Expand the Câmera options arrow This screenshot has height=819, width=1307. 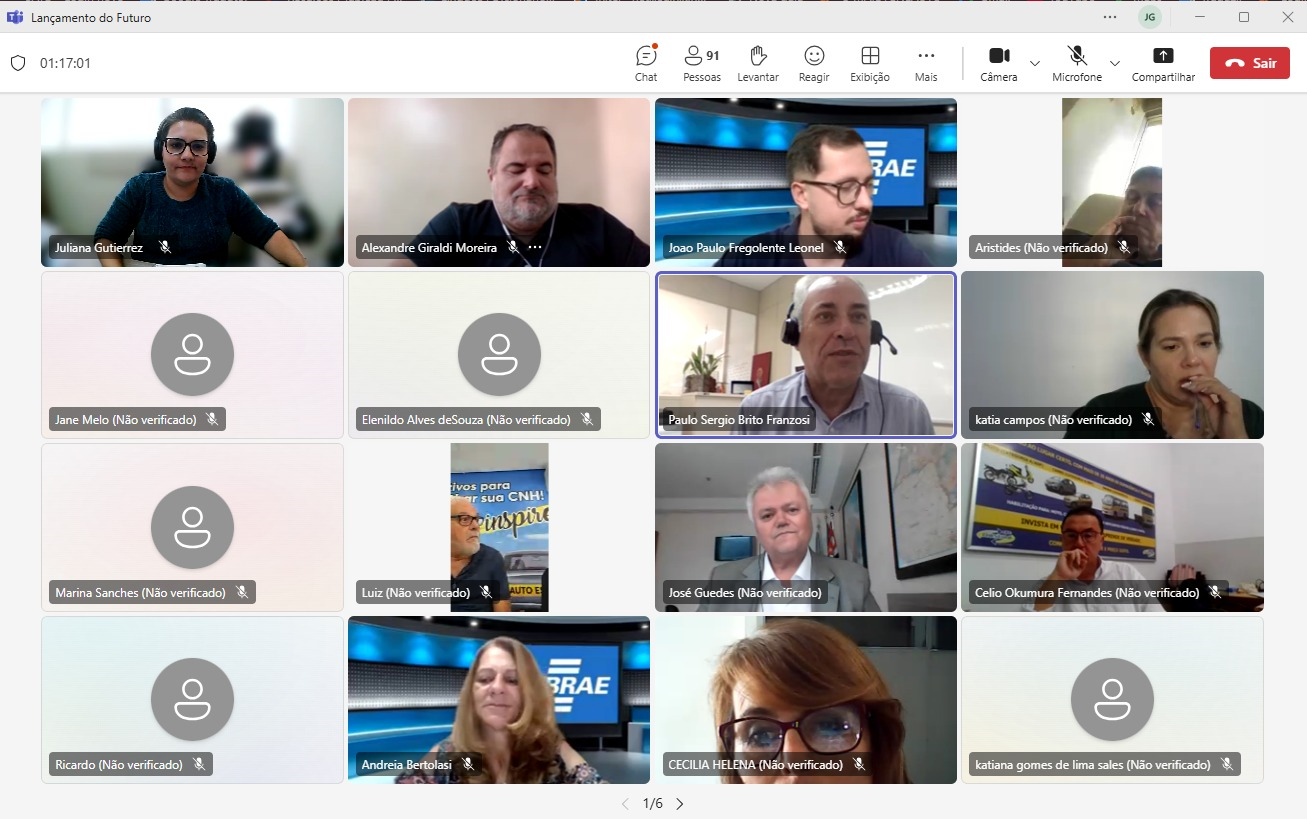coord(1035,63)
